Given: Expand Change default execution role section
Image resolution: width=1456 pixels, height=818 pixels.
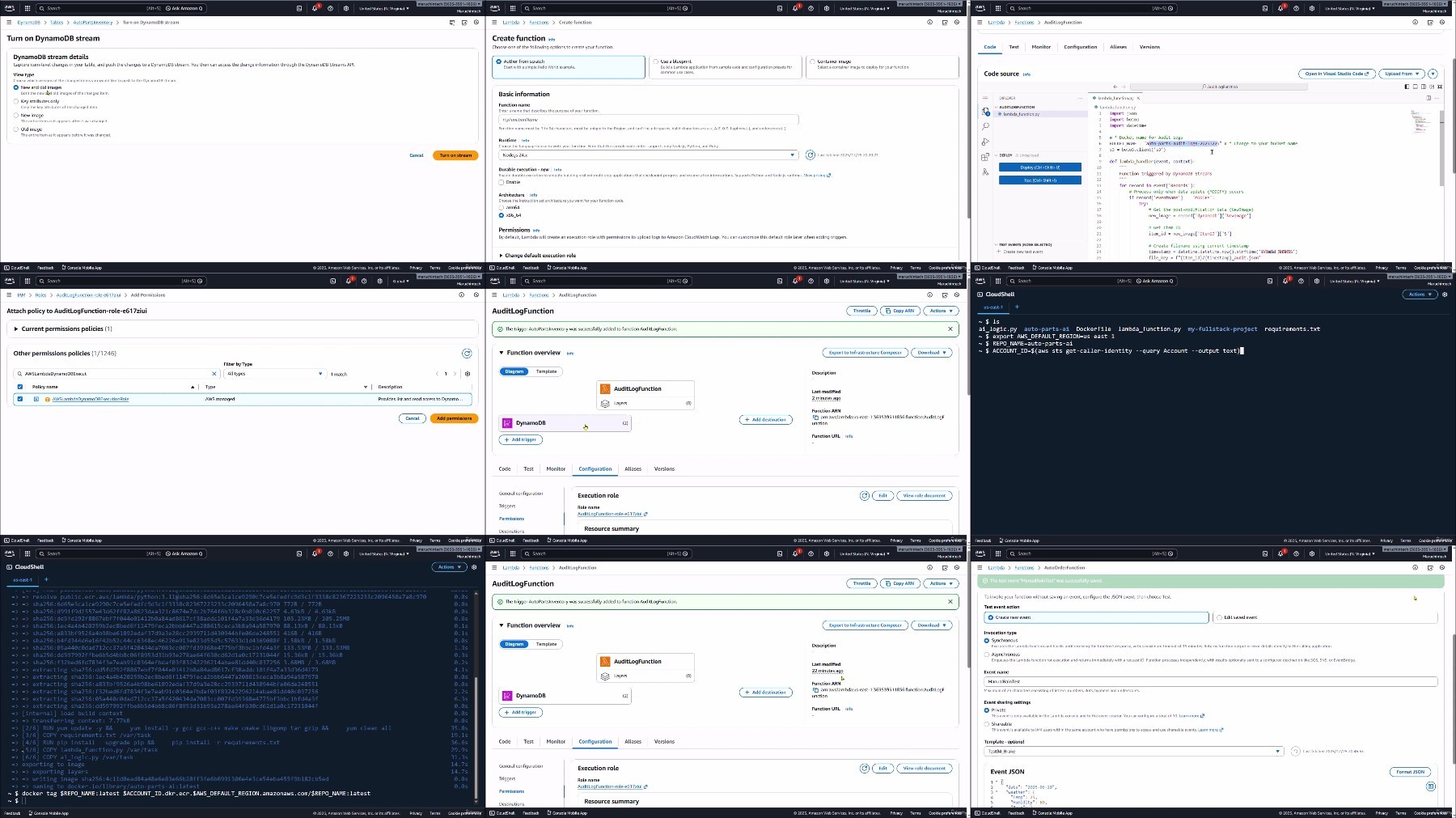Looking at the screenshot, I should click(x=538, y=256).
